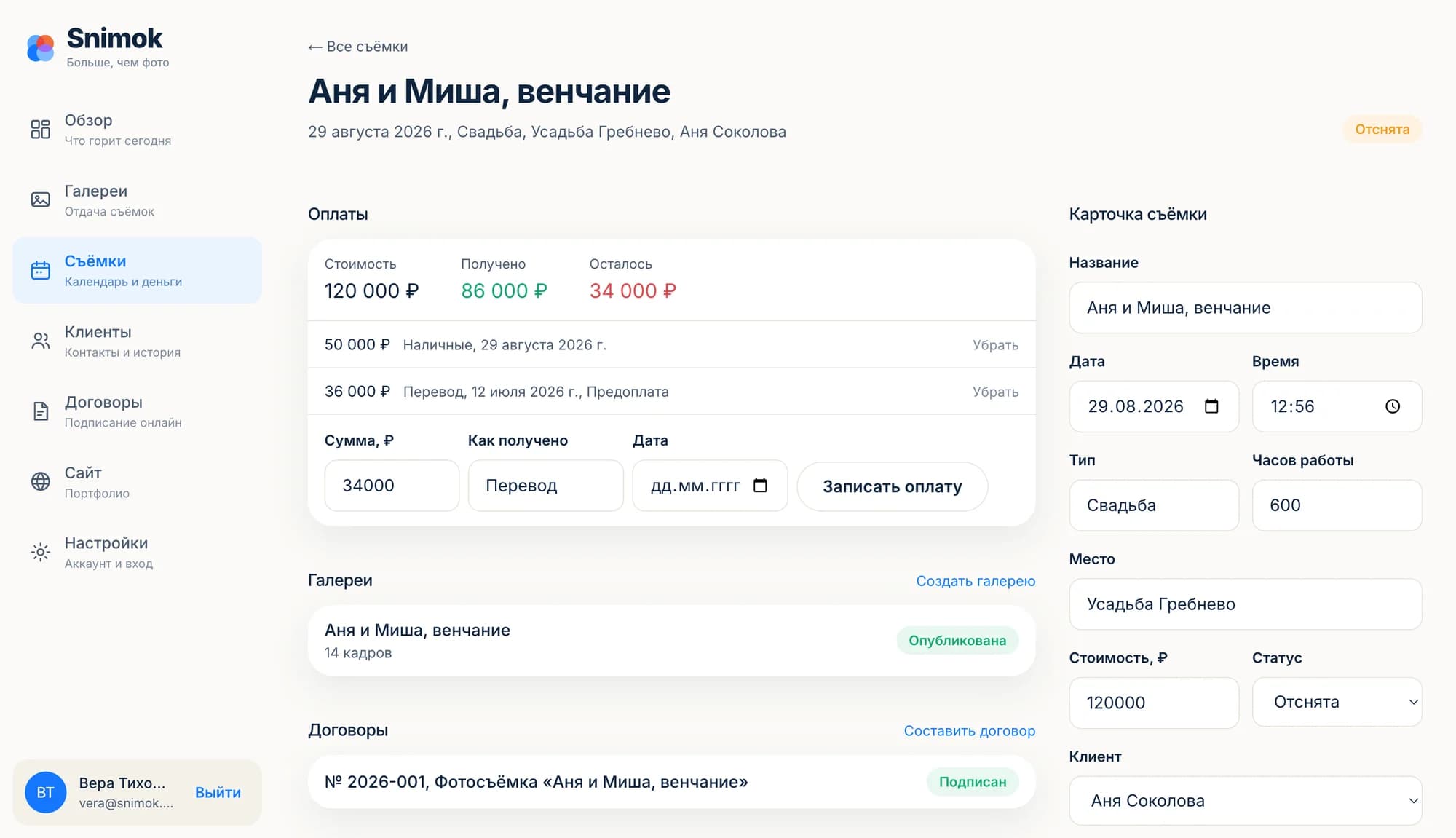Remove the 36 000 ₽ transfer payment with Убрать
Viewport: 1456px width, 838px height.
point(995,392)
